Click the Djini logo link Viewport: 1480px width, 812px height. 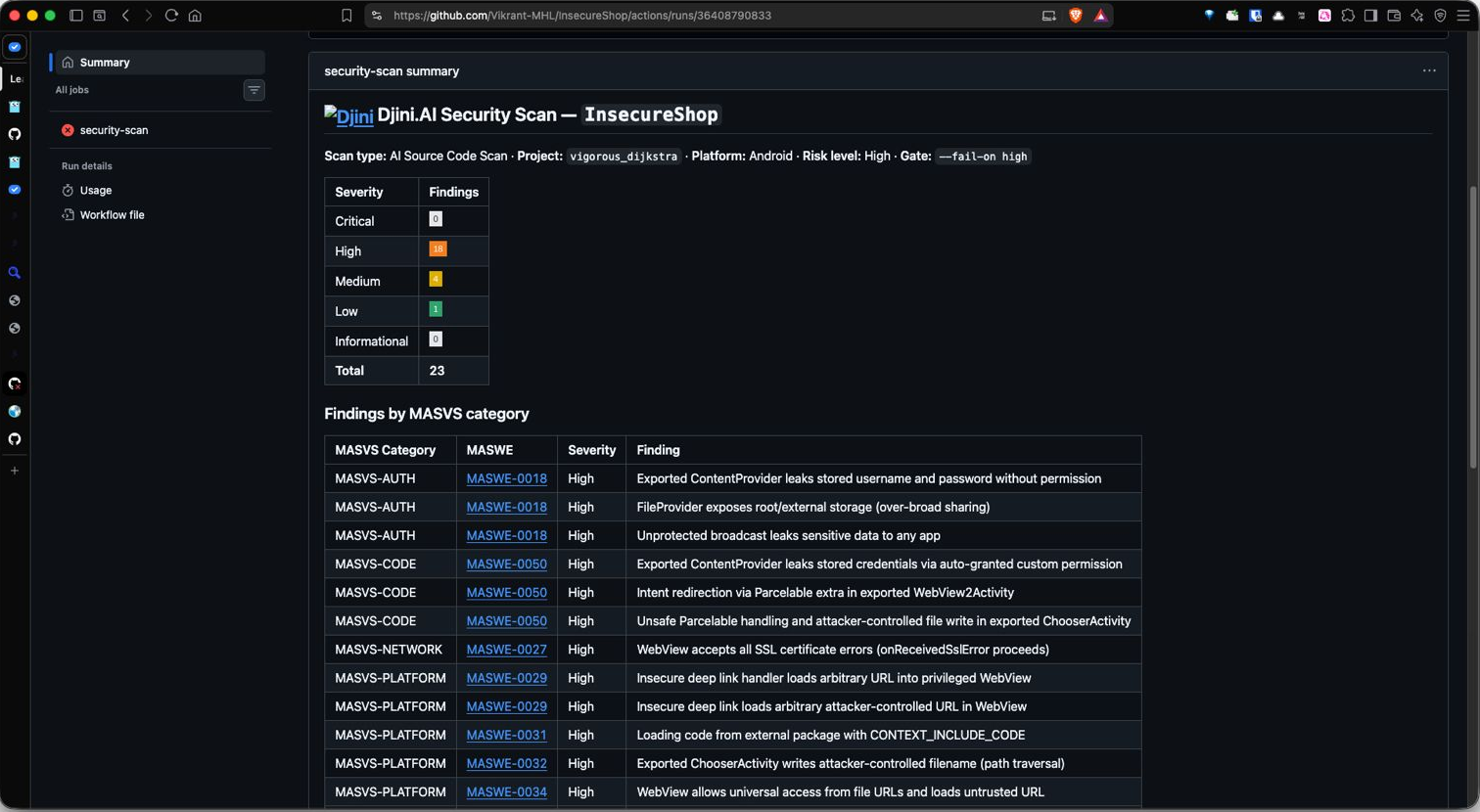coord(348,115)
